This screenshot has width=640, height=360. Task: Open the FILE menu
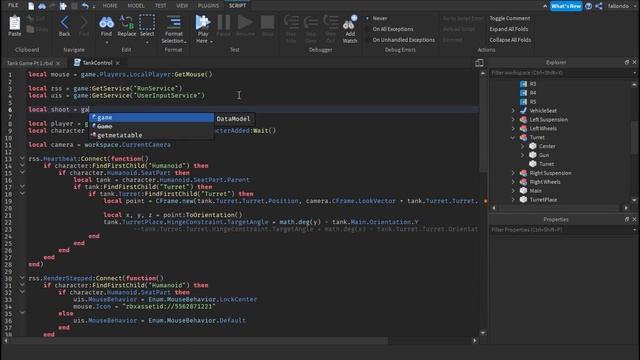click(x=13, y=6)
